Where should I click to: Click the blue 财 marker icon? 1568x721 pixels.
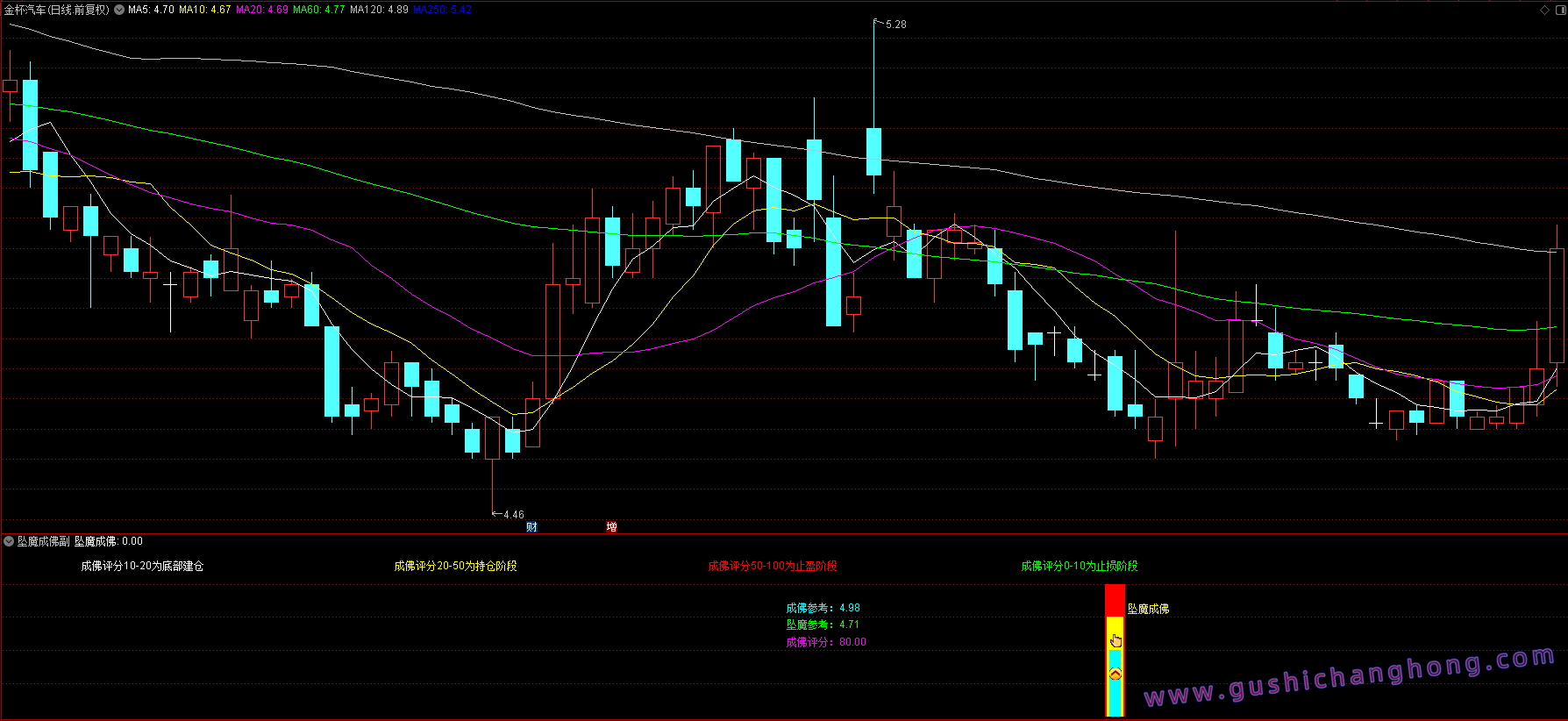tap(531, 526)
